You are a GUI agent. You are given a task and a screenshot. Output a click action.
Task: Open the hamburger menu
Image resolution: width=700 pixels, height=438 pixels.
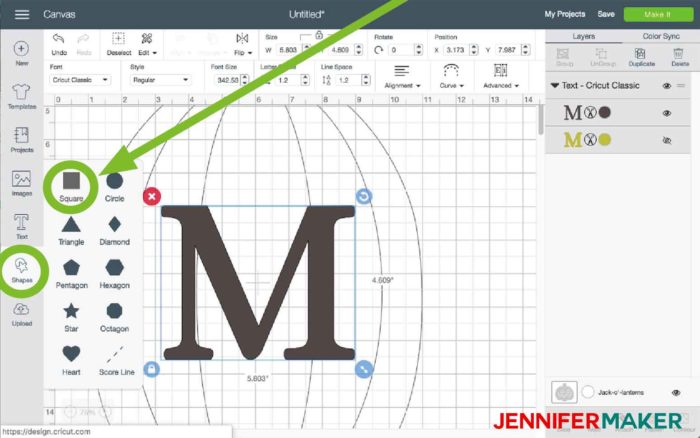coord(22,14)
